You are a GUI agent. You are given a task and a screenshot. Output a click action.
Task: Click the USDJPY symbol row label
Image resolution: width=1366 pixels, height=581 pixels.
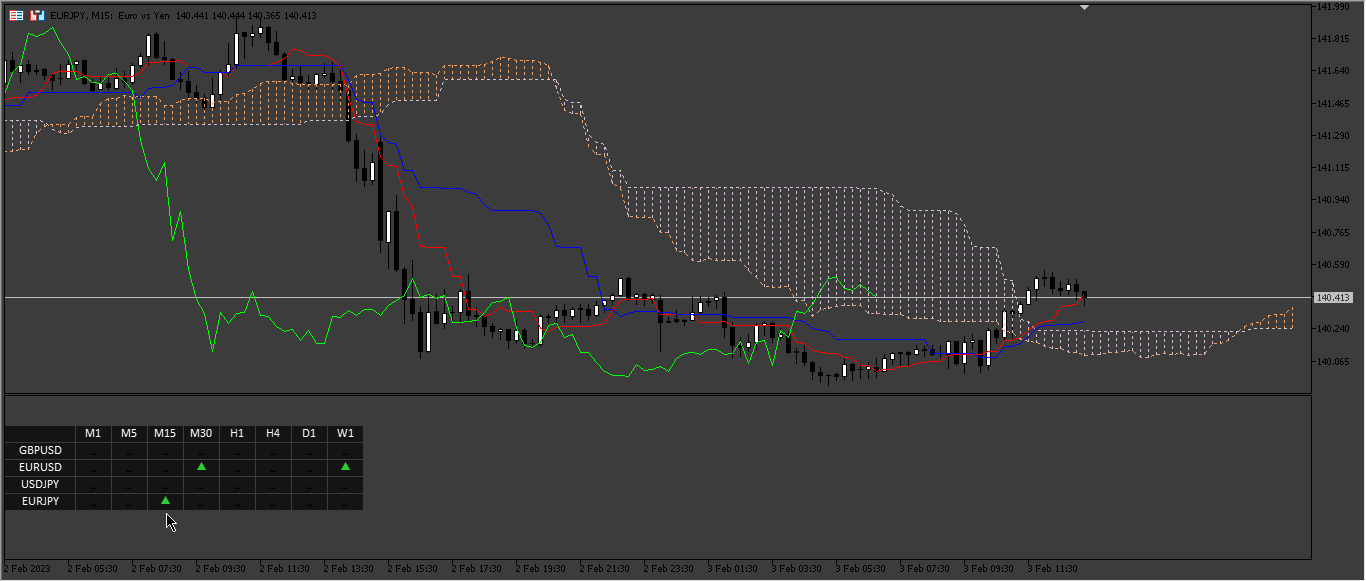coord(40,484)
